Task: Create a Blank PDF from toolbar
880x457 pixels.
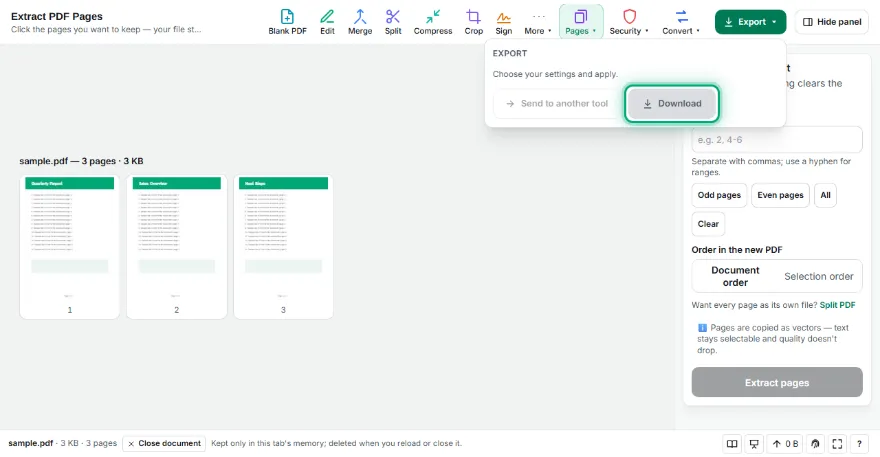Action: point(287,22)
